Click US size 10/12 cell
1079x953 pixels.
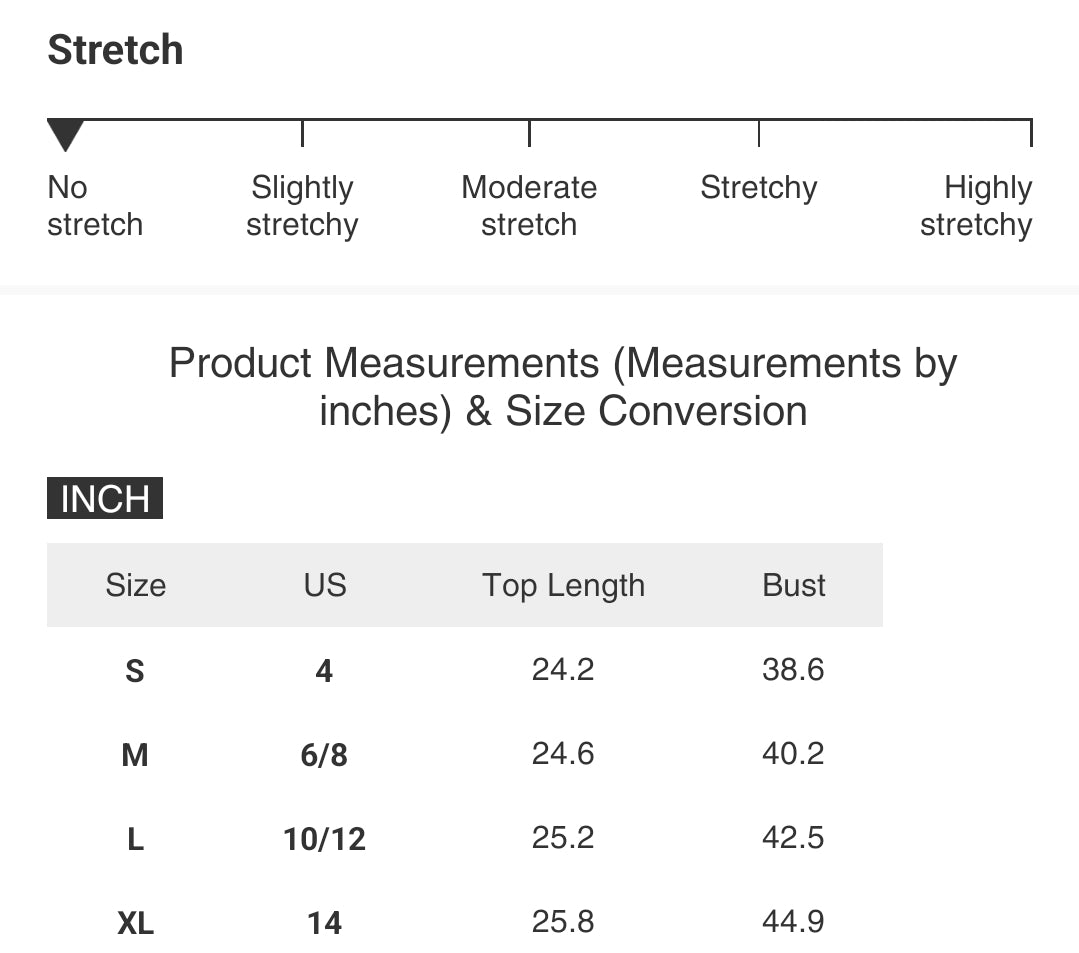click(x=324, y=838)
